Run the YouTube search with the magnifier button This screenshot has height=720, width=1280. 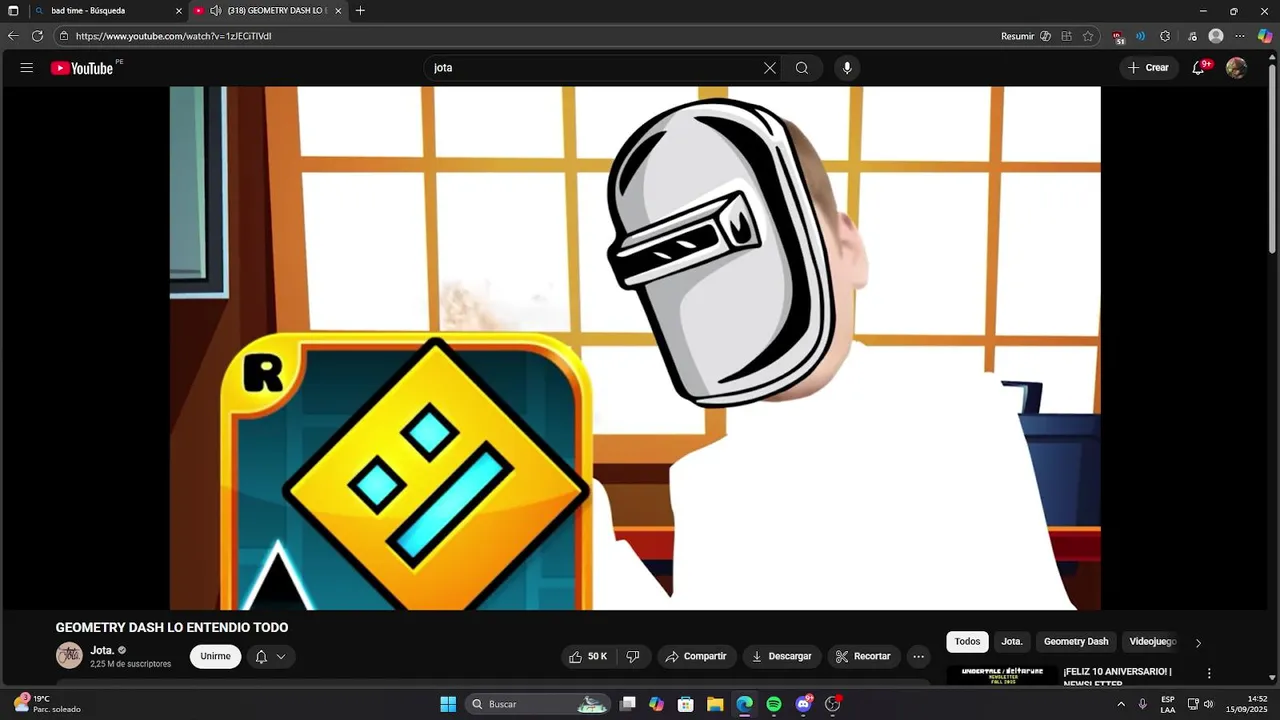[x=802, y=68]
